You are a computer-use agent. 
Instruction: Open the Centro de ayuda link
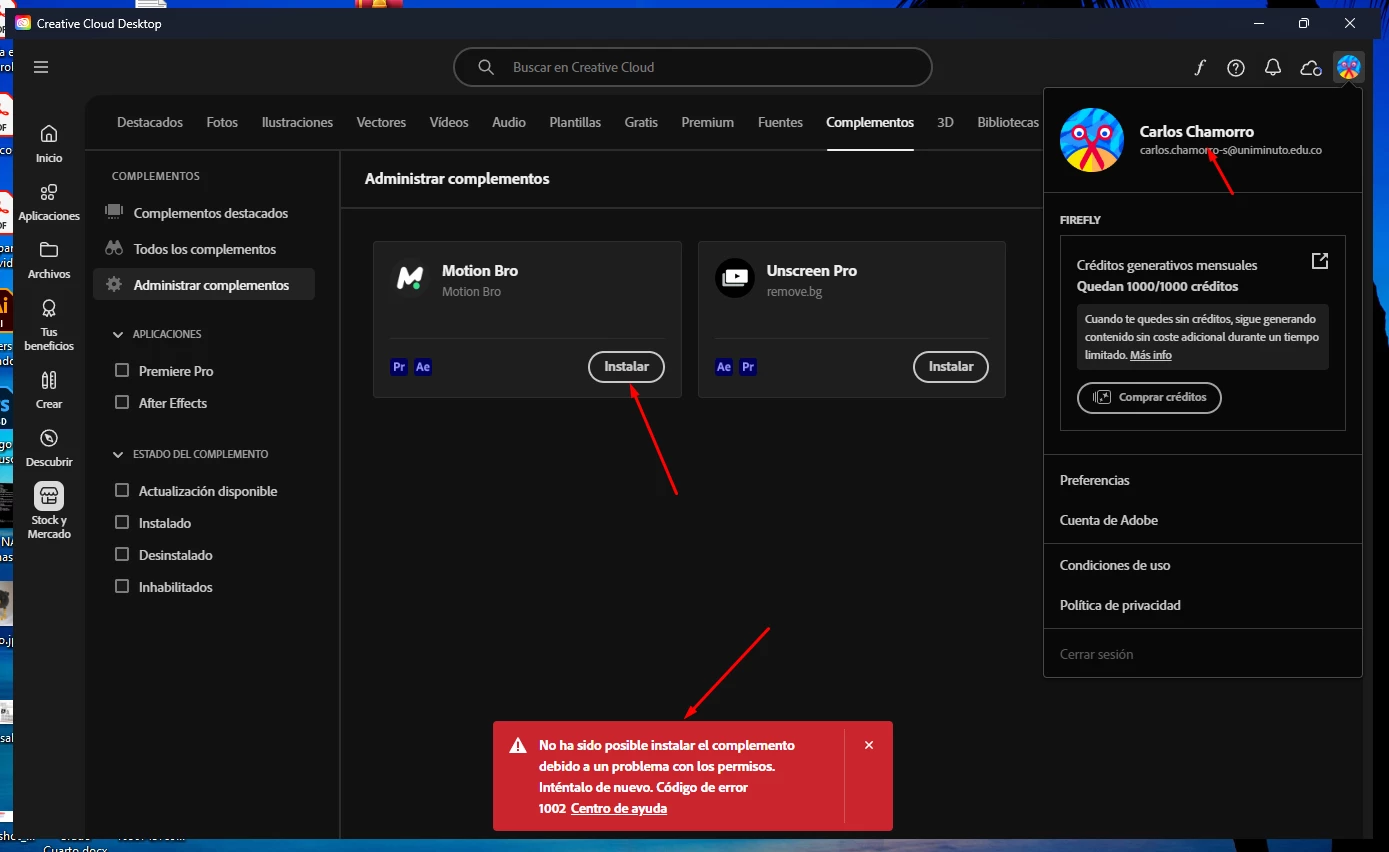[619, 808]
